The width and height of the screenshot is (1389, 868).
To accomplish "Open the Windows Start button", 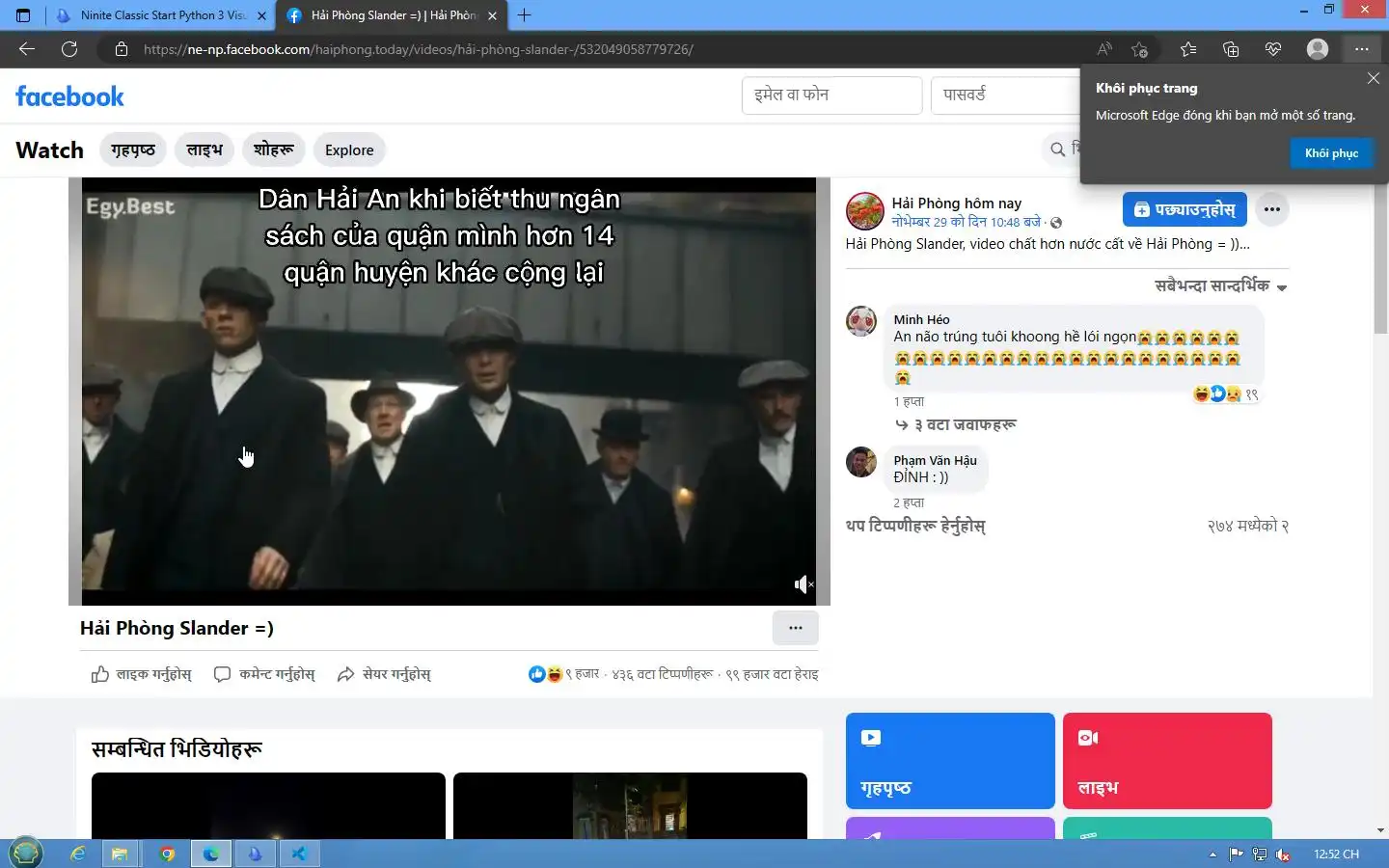I will [x=26, y=853].
